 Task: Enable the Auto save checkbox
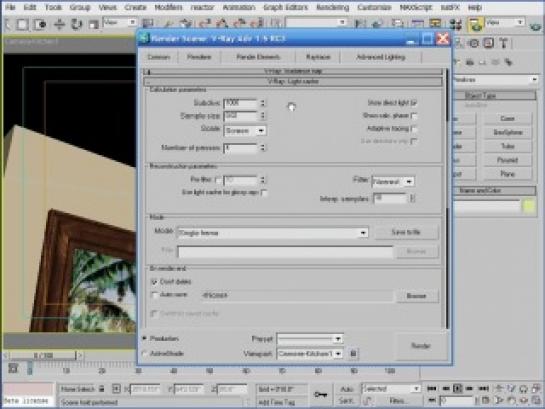[x=154, y=295]
